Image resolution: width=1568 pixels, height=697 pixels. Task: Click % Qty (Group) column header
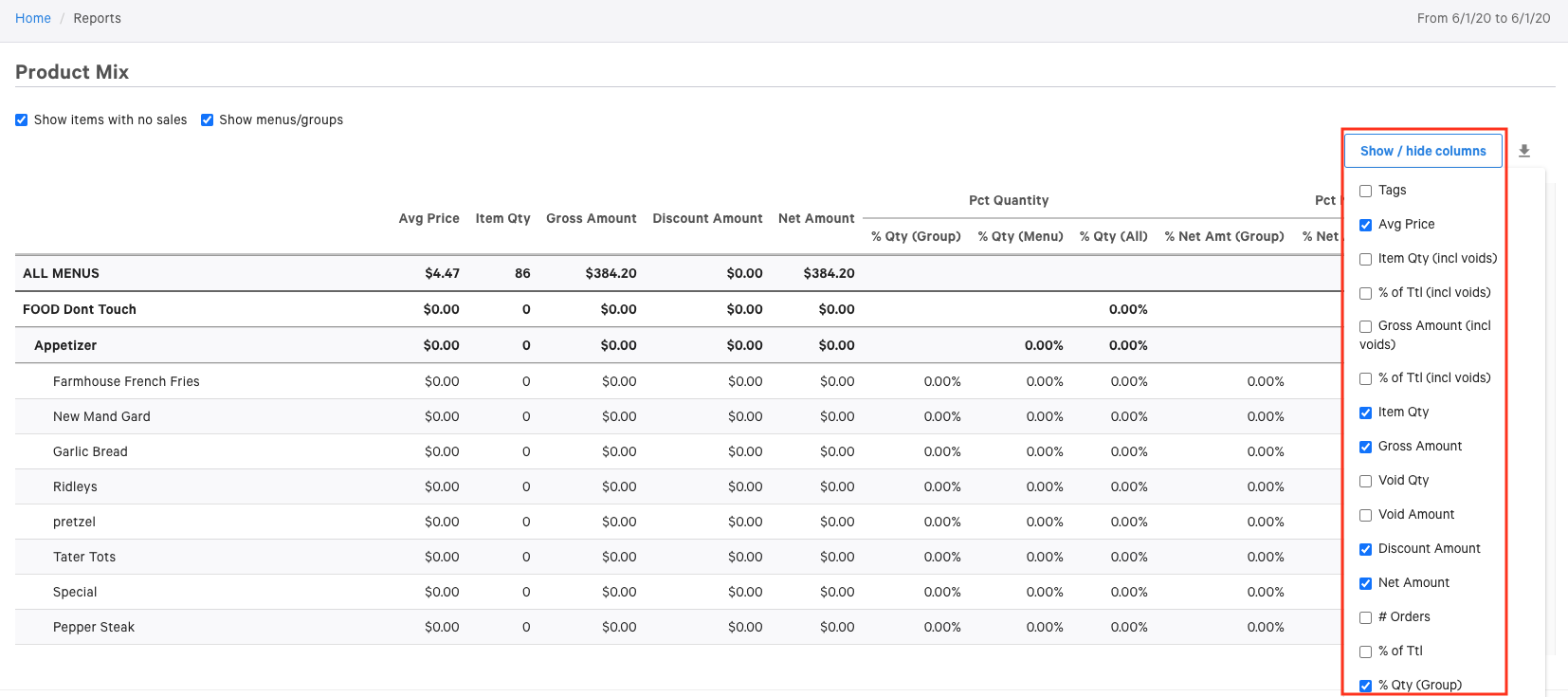coord(916,236)
